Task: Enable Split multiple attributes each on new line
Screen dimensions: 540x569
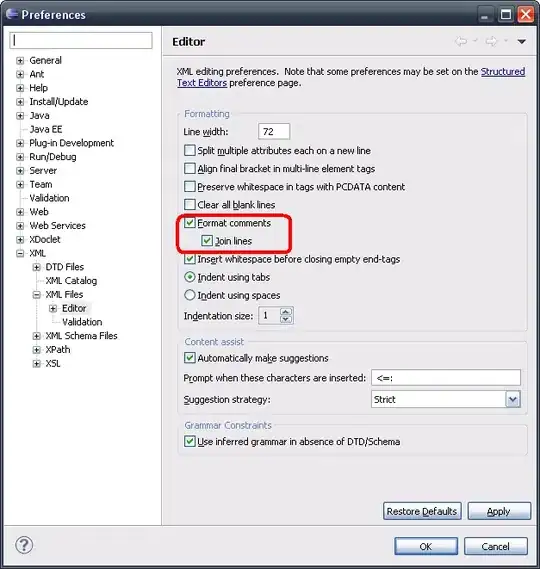Action: [190, 150]
